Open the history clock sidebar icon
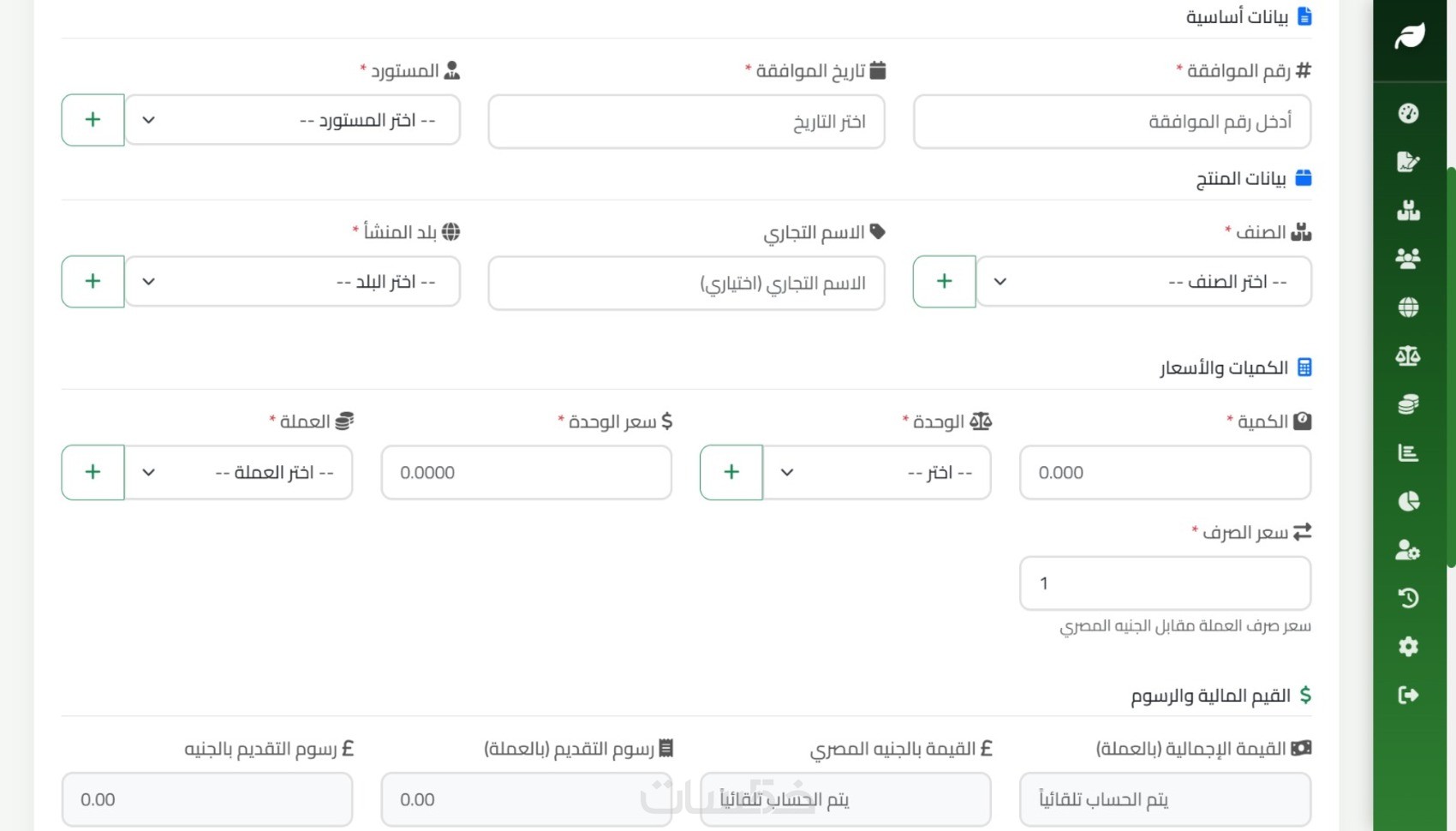1456x831 pixels. tap(1408, 597)
